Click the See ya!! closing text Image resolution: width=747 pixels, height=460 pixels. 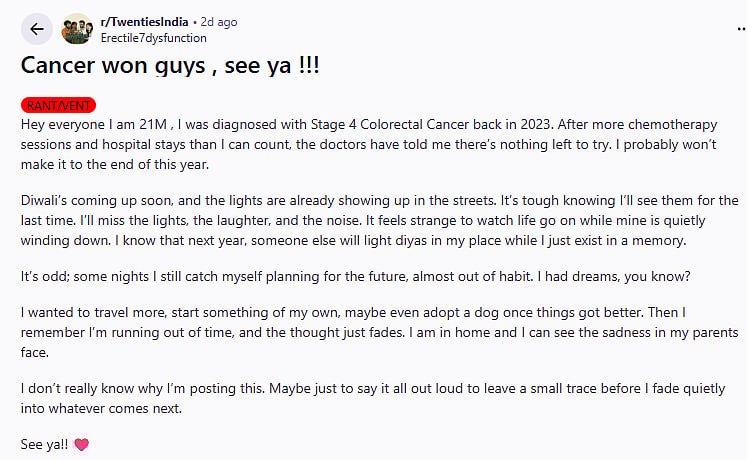click(x=43, y=443)
